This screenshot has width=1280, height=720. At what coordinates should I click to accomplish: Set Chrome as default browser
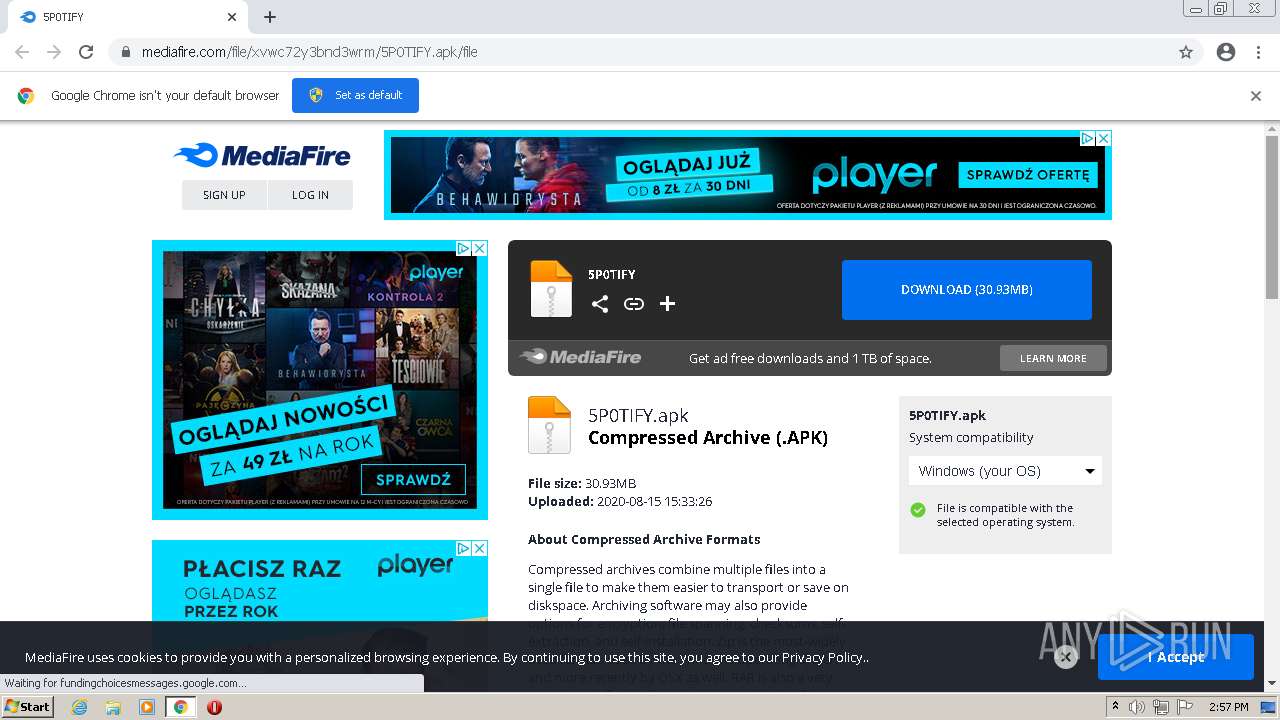click(355, 95)
